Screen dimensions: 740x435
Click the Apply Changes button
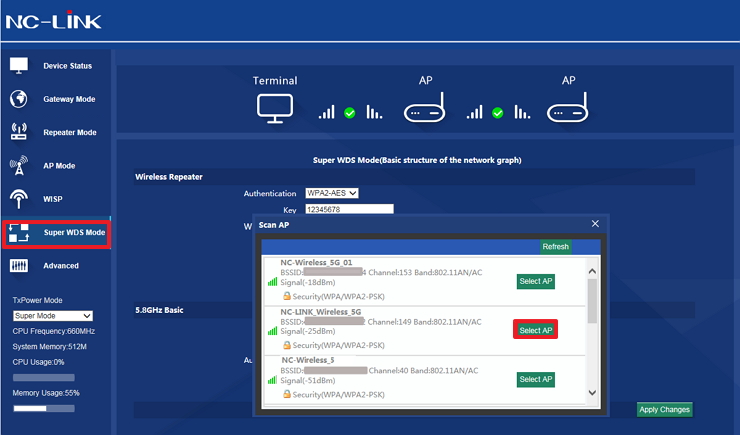[x=664, y=410]
